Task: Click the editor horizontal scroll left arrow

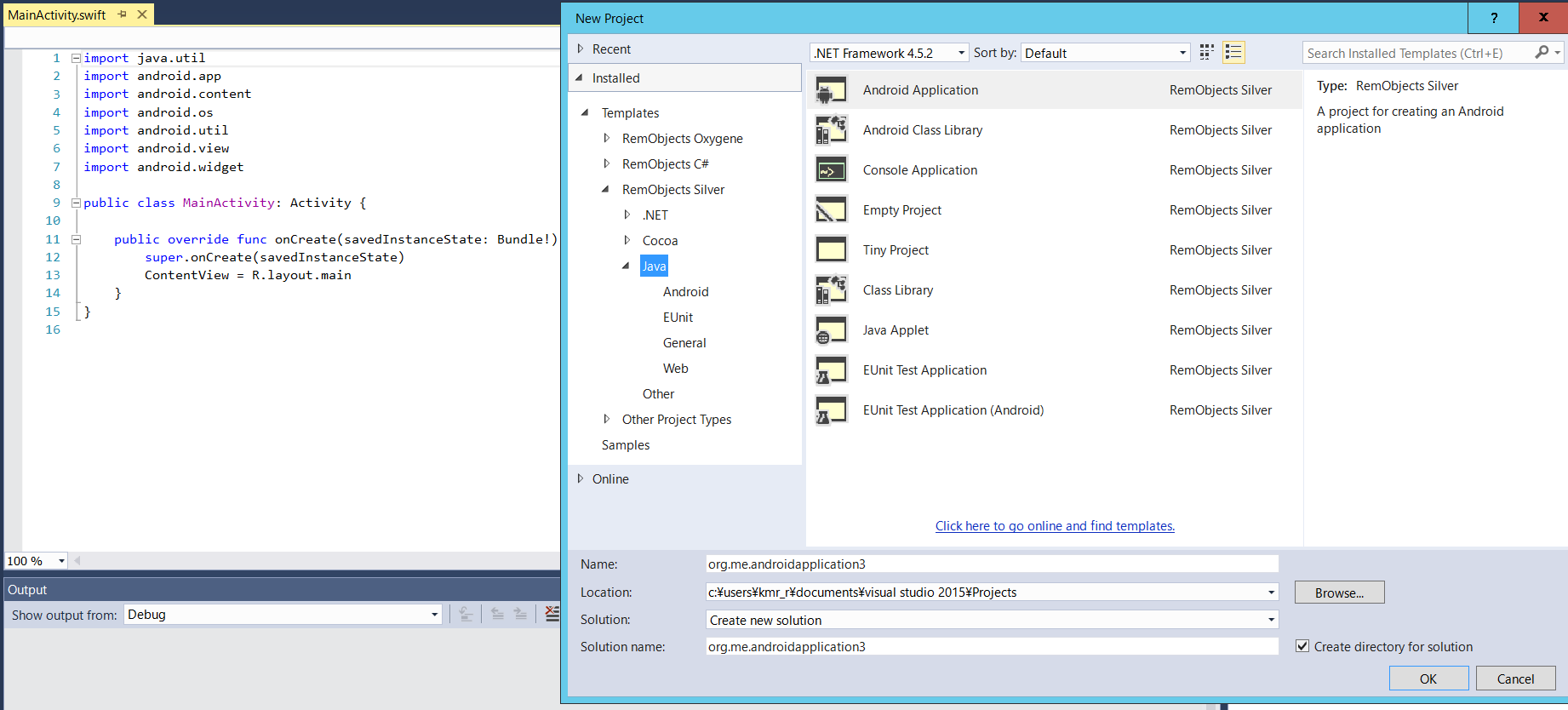Action: pos(77,560)
